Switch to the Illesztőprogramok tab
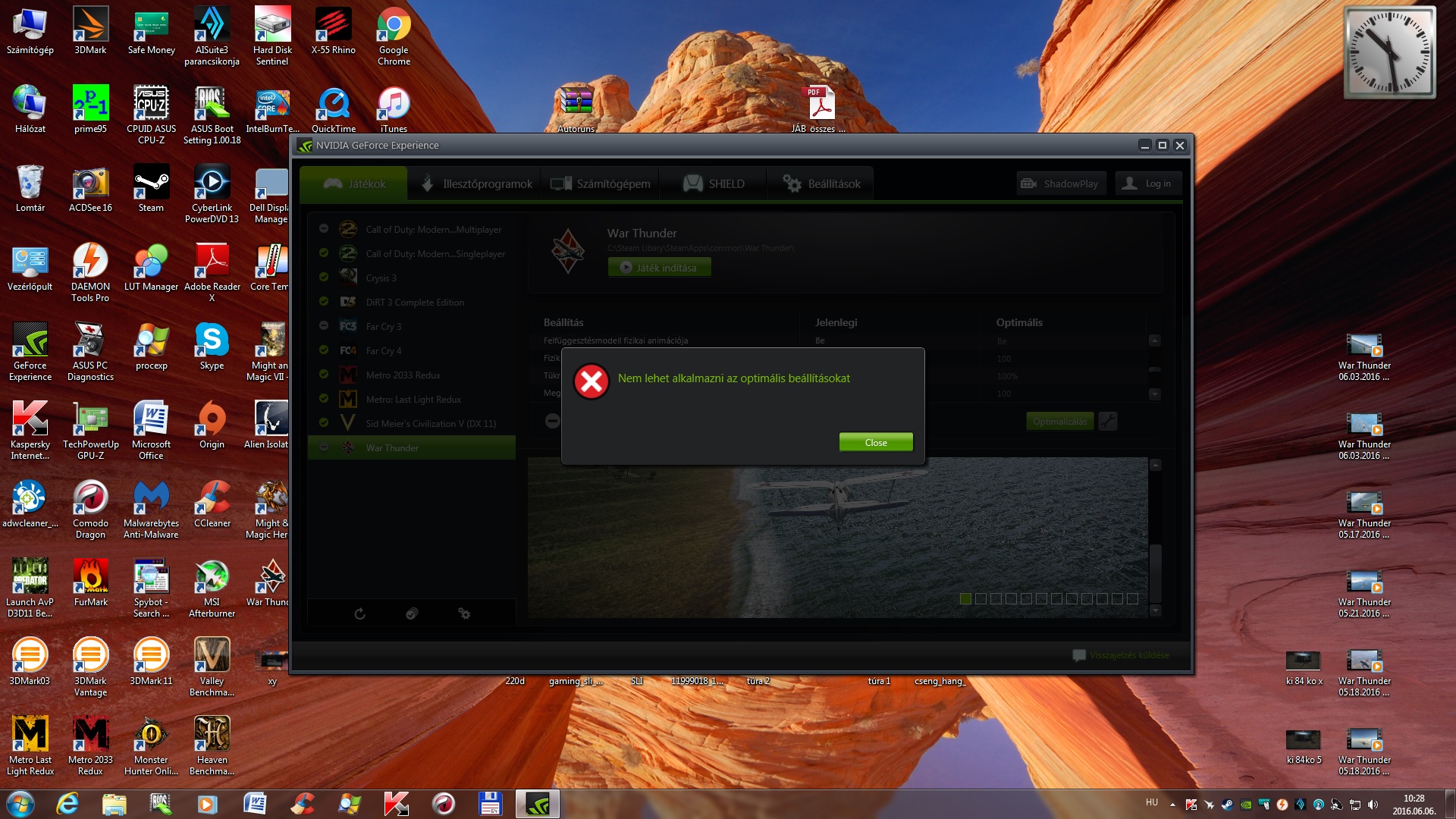This screenshot has height=819, width=1456. click(475, 184)
